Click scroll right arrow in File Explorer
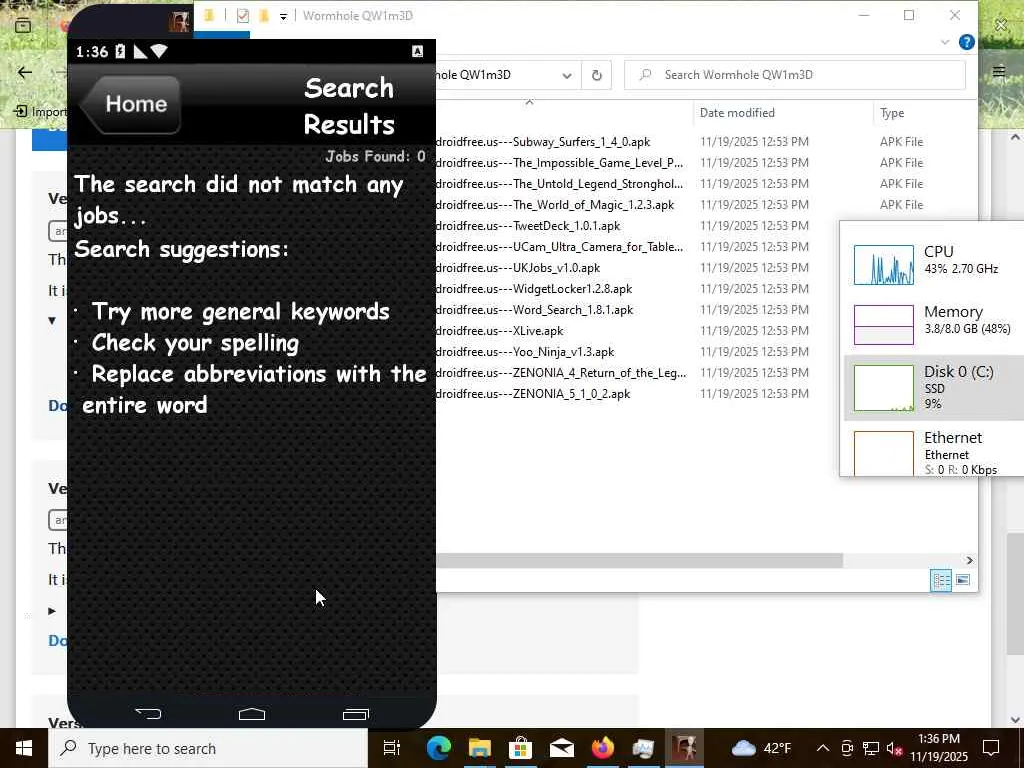Screen dimensions: 1024x768 pyautogui.click(x=969, y=560)
